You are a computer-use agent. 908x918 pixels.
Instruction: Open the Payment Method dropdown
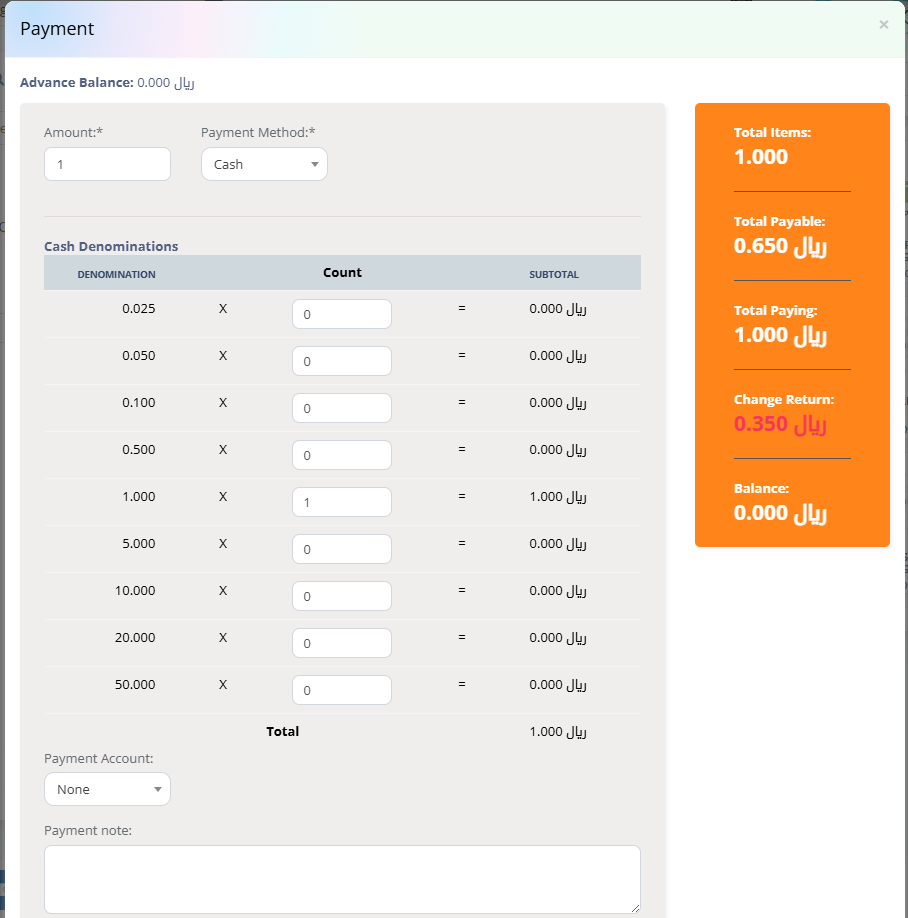(x=263, y=164)
